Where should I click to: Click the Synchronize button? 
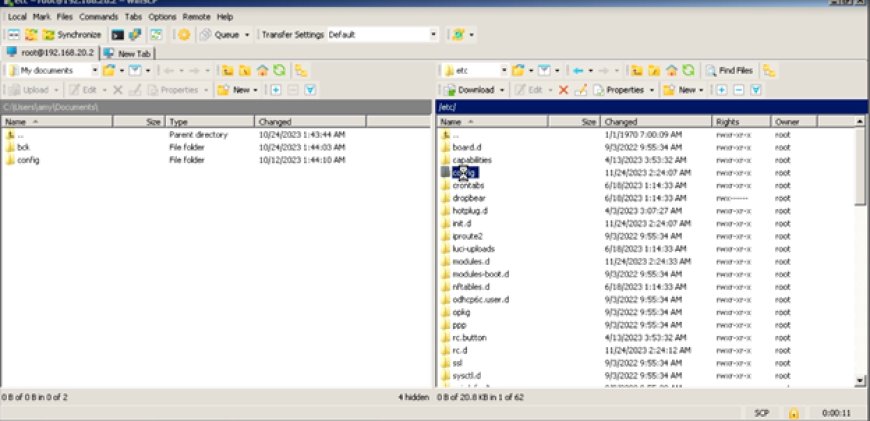[73, 34]
